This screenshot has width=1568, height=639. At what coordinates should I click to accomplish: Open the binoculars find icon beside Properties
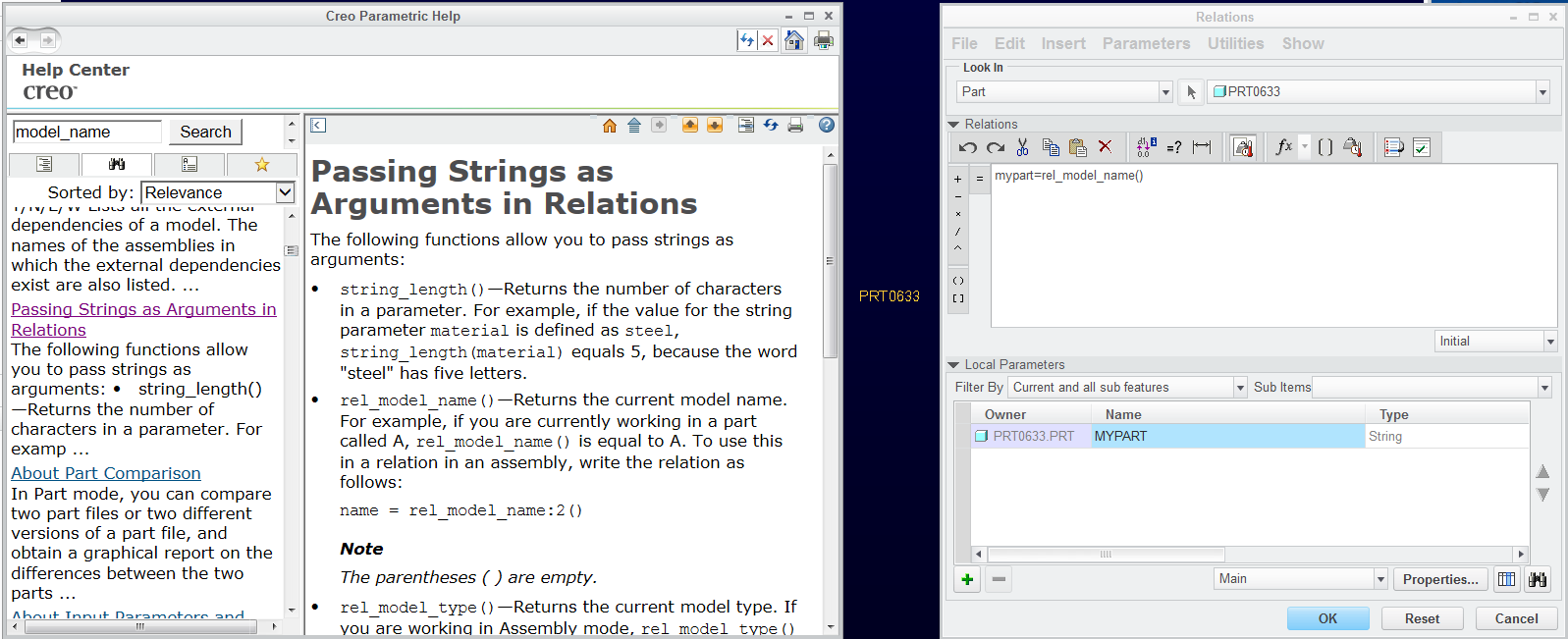[1538, 579]
